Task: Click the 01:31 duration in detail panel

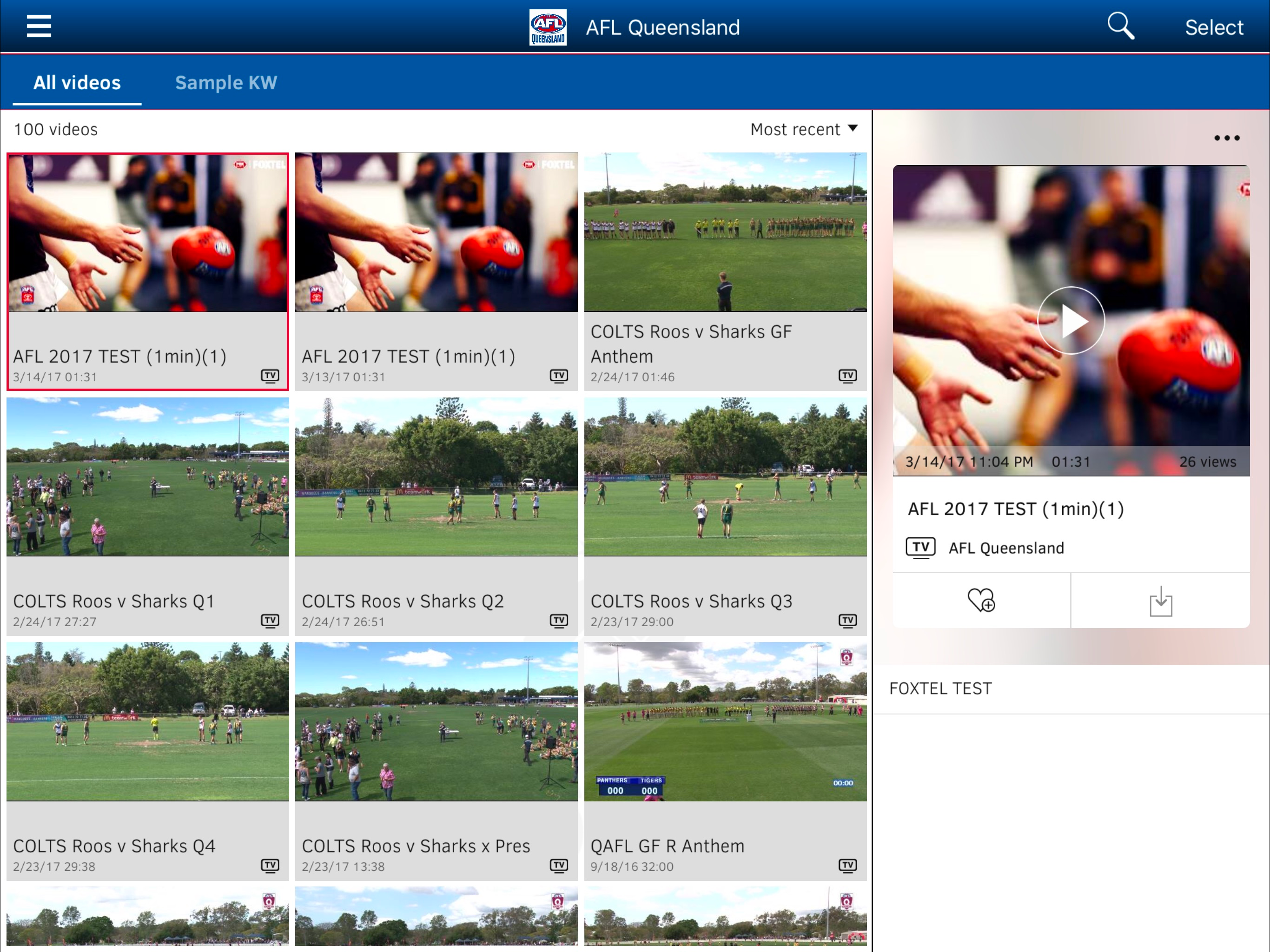Action: tap(1071, 462)
